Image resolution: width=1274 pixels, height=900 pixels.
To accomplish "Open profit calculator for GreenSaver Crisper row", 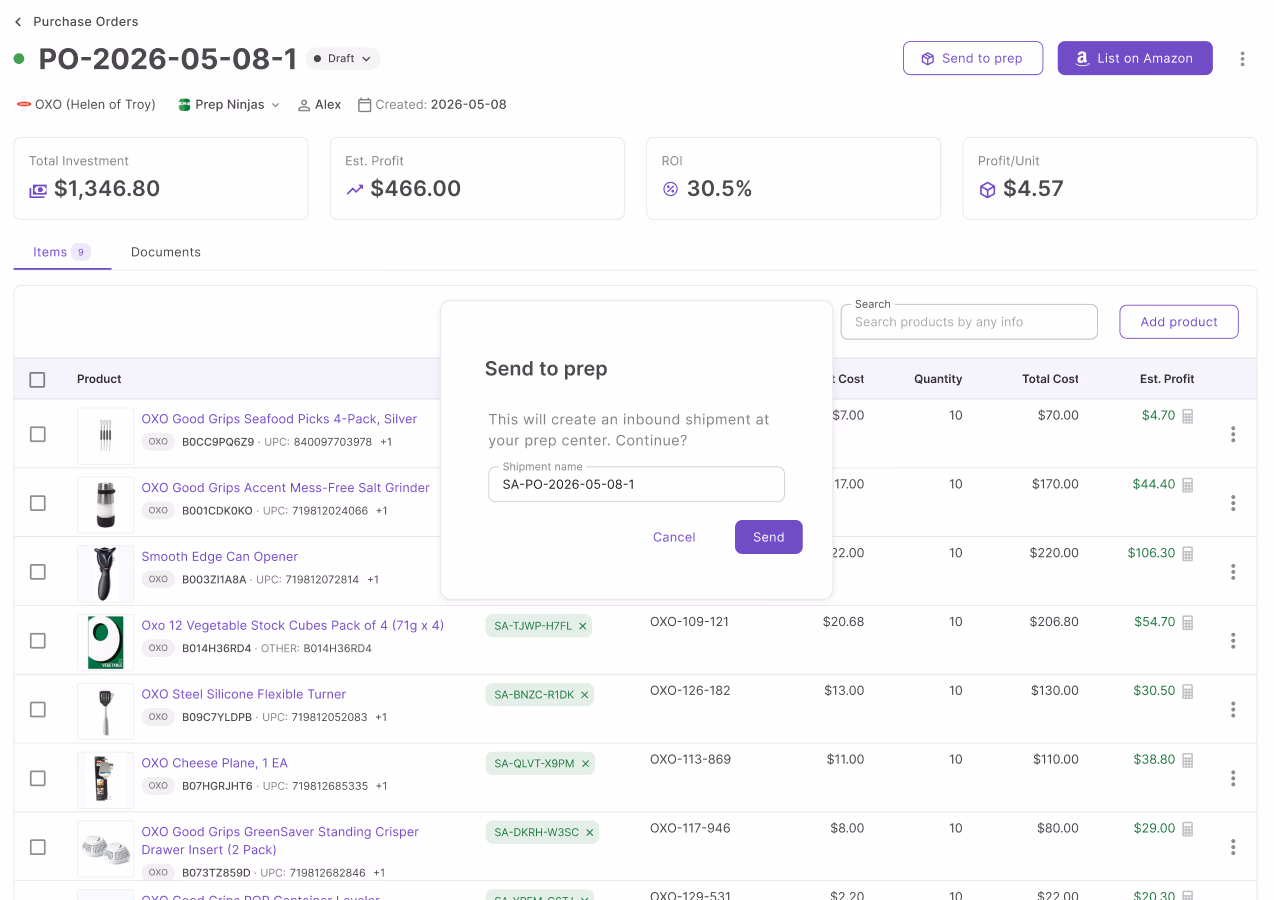I will (x=1188, y=830).
